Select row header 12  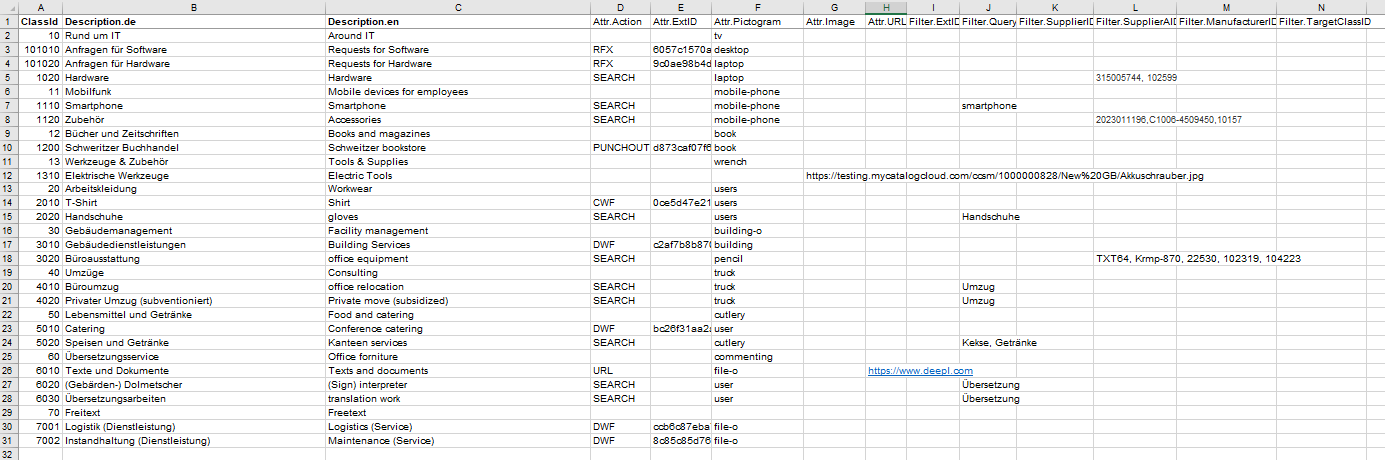[x=9, y=176]
